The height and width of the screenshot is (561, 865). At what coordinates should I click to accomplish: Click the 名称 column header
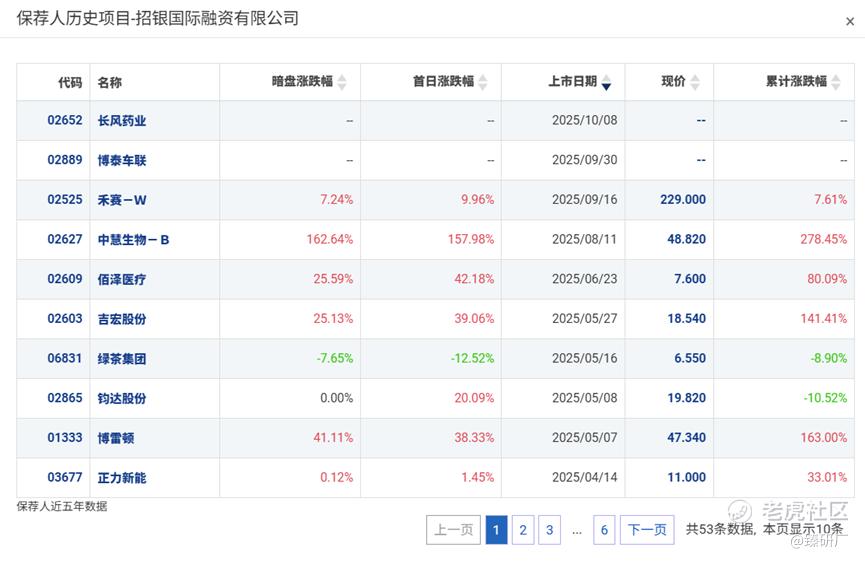[x=110, y=83]
